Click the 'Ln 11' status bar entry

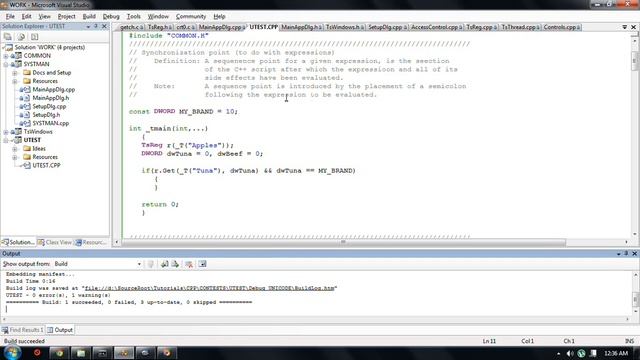(x=489, y=341)
